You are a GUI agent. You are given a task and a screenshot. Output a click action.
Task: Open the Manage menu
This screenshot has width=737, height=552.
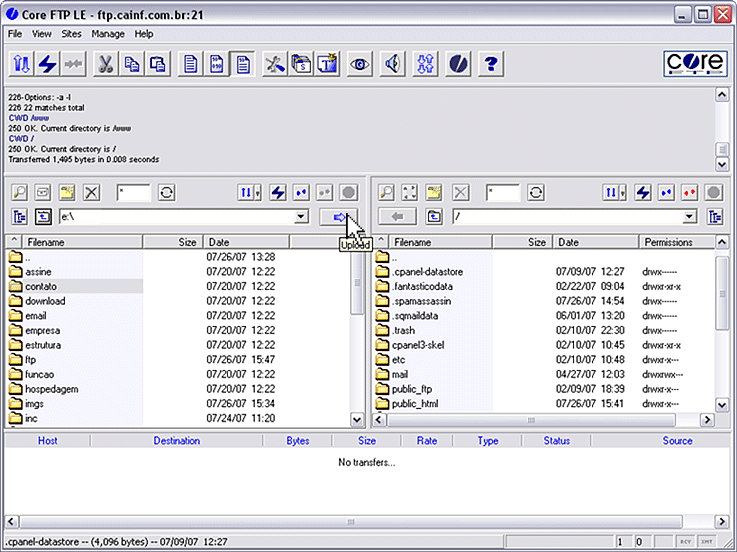click(108, 34)
